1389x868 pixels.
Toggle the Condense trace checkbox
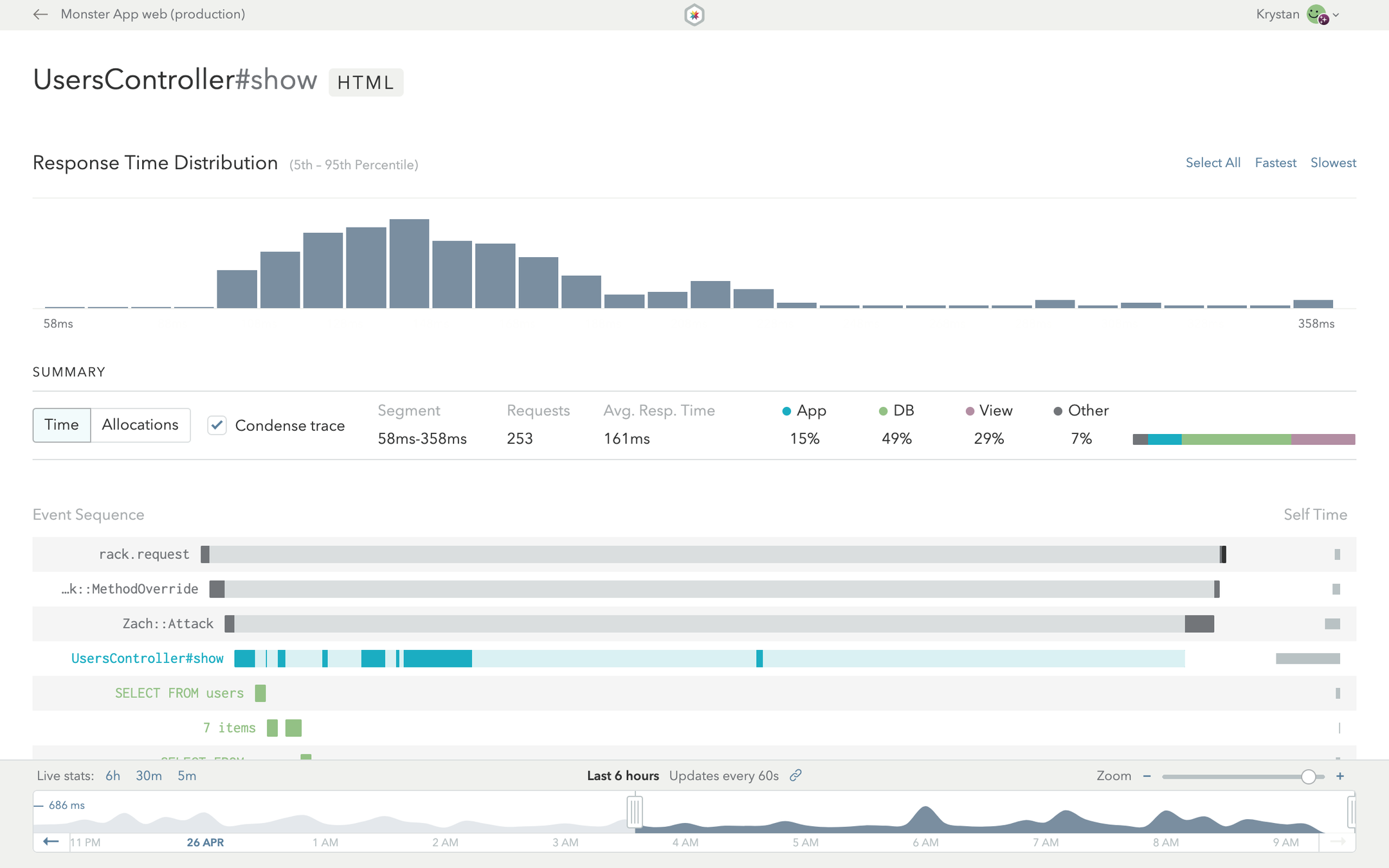click(x=217, y=425)
